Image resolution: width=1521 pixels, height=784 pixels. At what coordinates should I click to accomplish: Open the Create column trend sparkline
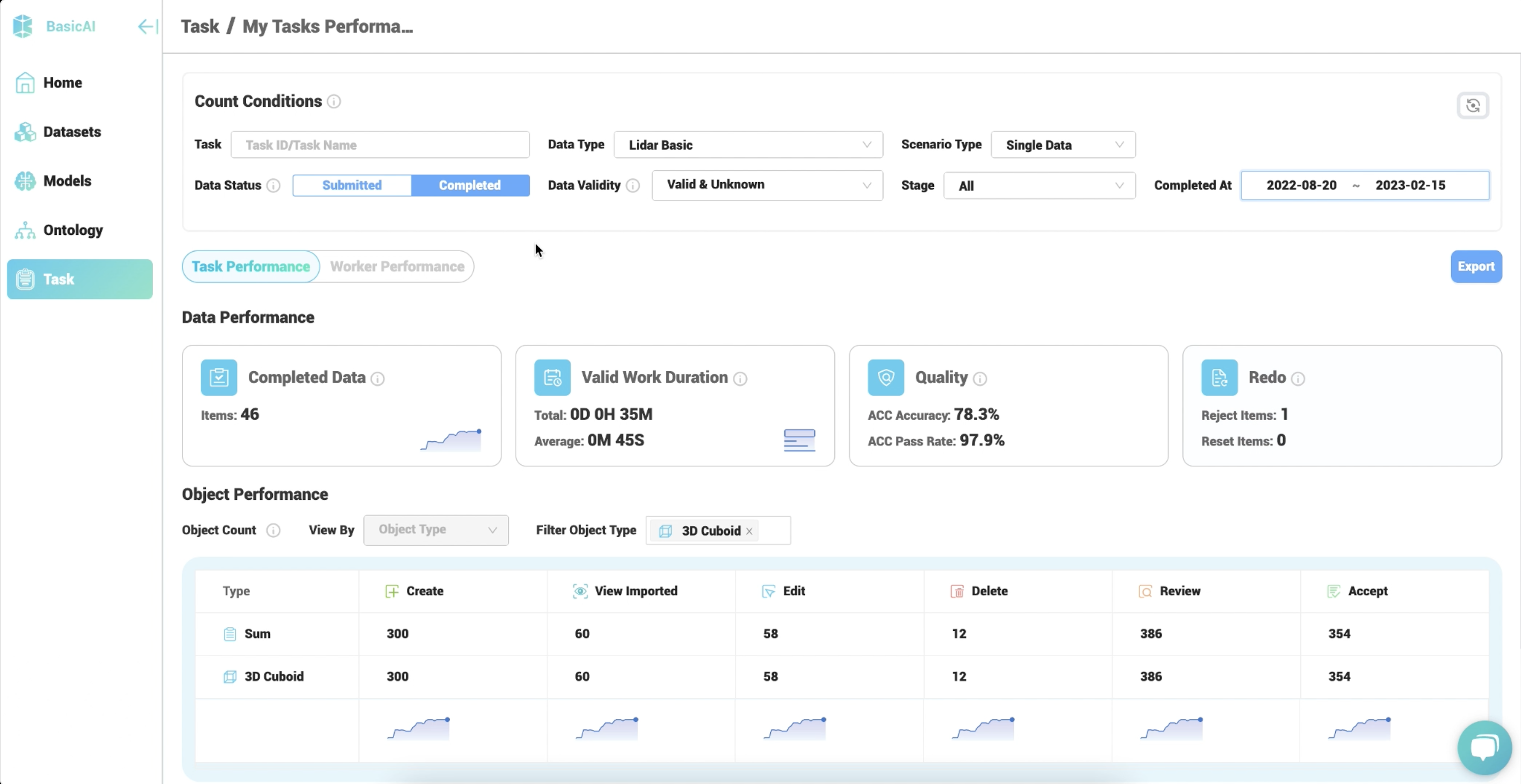(419, 728)
